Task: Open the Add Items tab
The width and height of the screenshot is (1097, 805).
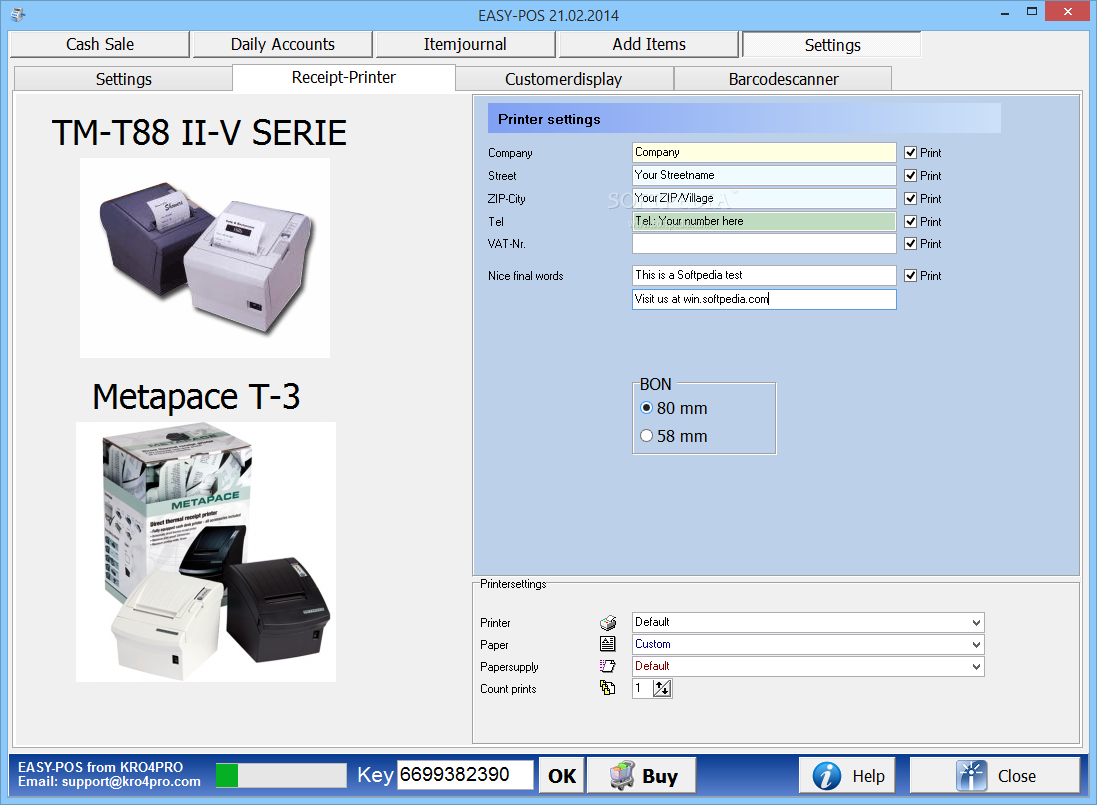Action: coord(649,44)
